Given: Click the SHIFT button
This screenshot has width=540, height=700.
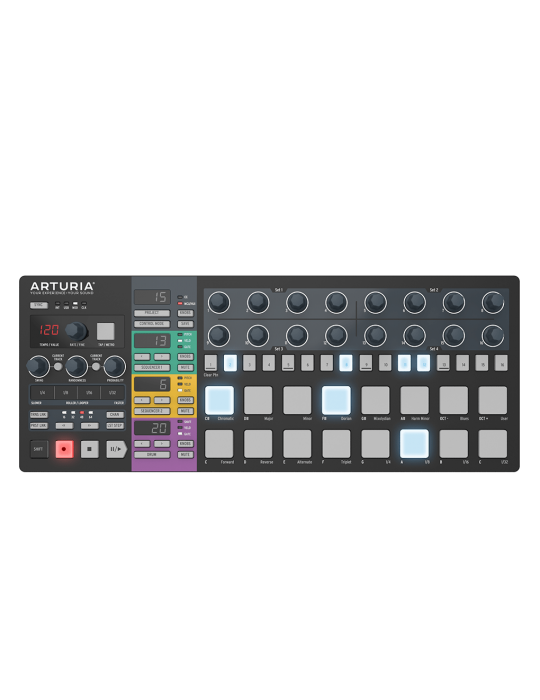Looking at the screenshot, I should click(38, 449).
